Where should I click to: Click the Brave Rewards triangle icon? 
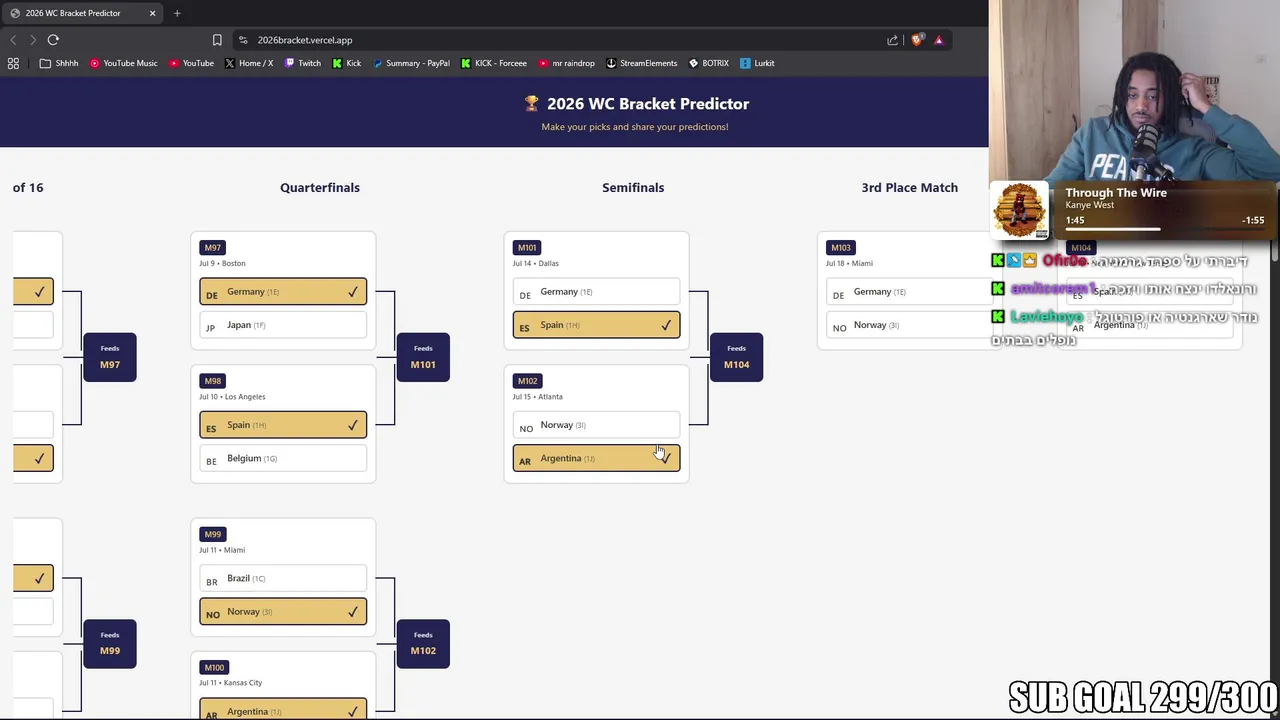tap(938, 40)
